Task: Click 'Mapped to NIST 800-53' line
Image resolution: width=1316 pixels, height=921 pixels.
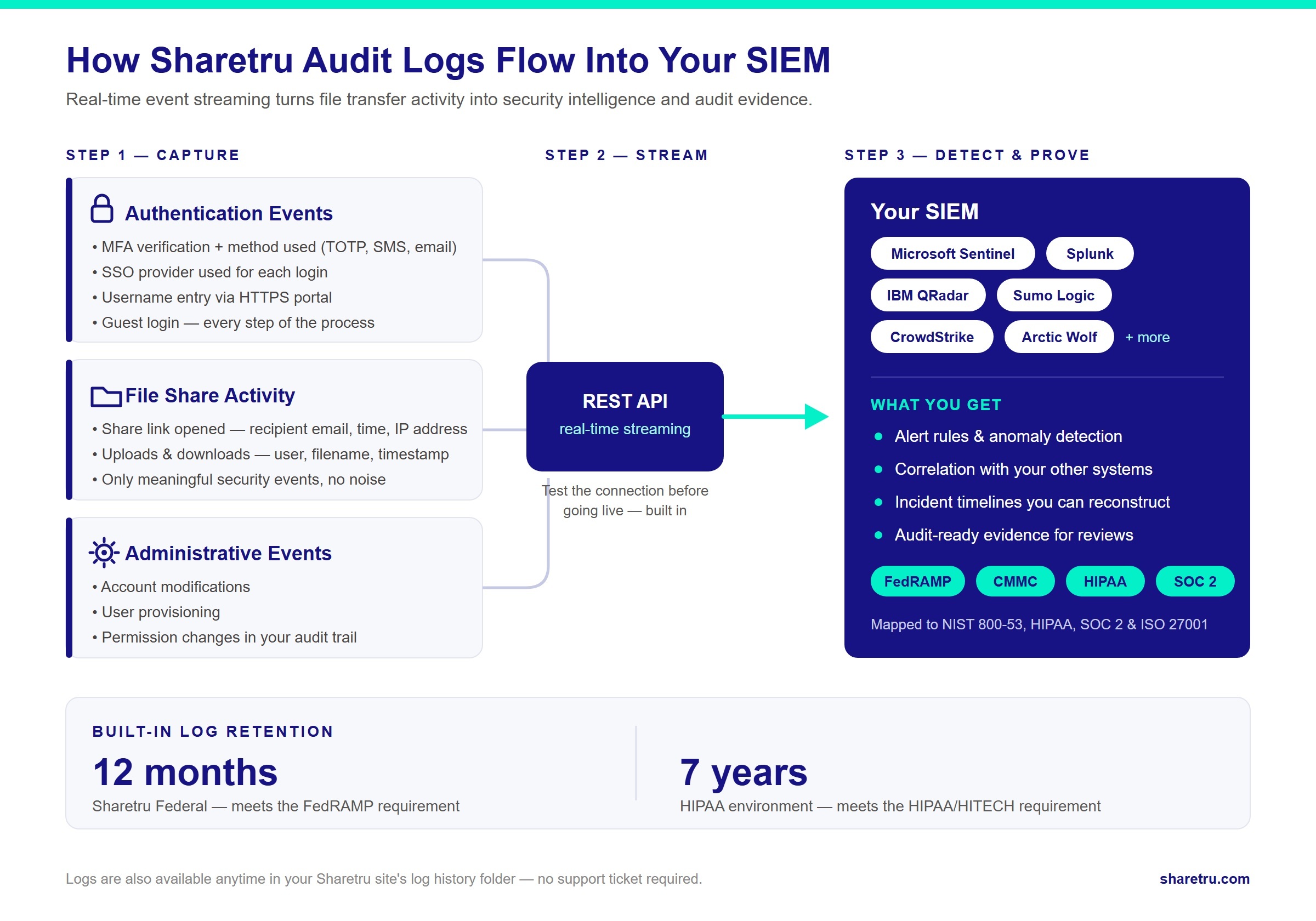Action: pyautogui.click(x=1039, y=624)
